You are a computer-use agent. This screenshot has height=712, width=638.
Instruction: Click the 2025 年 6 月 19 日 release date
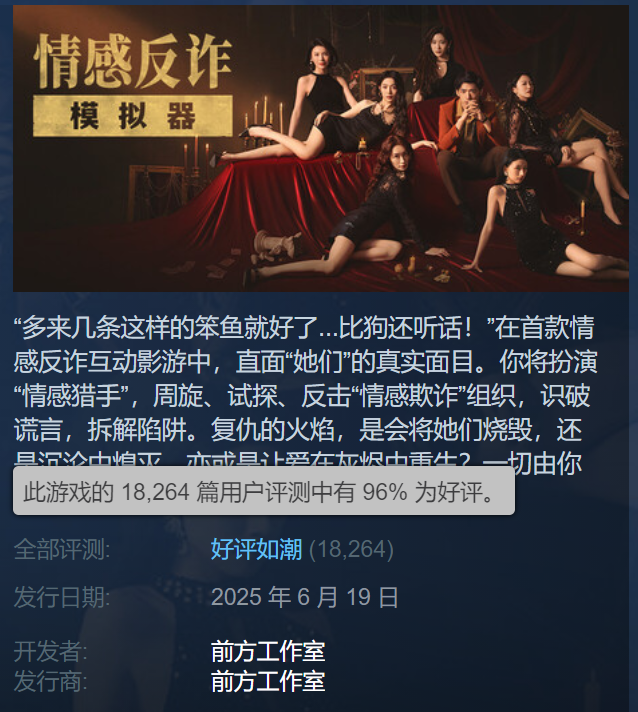click(x=305, y=597)
